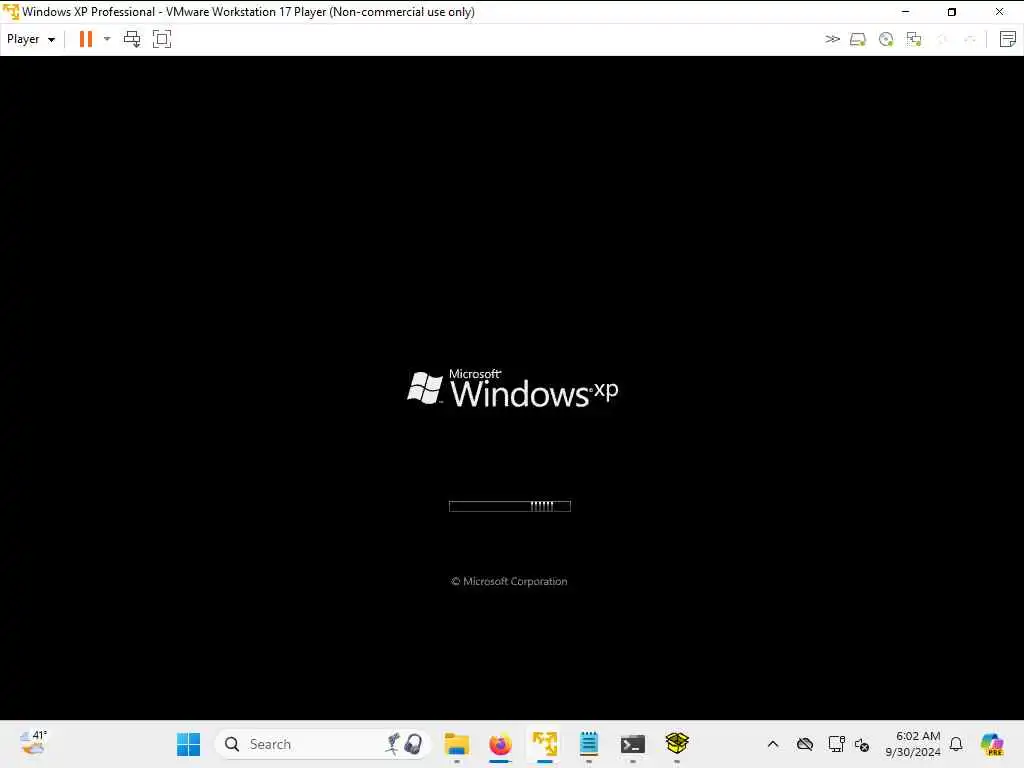Restore down the VMware Player window
Image resolution: width=1024 pixels, height=768 pixels.
tap(952, 12)
